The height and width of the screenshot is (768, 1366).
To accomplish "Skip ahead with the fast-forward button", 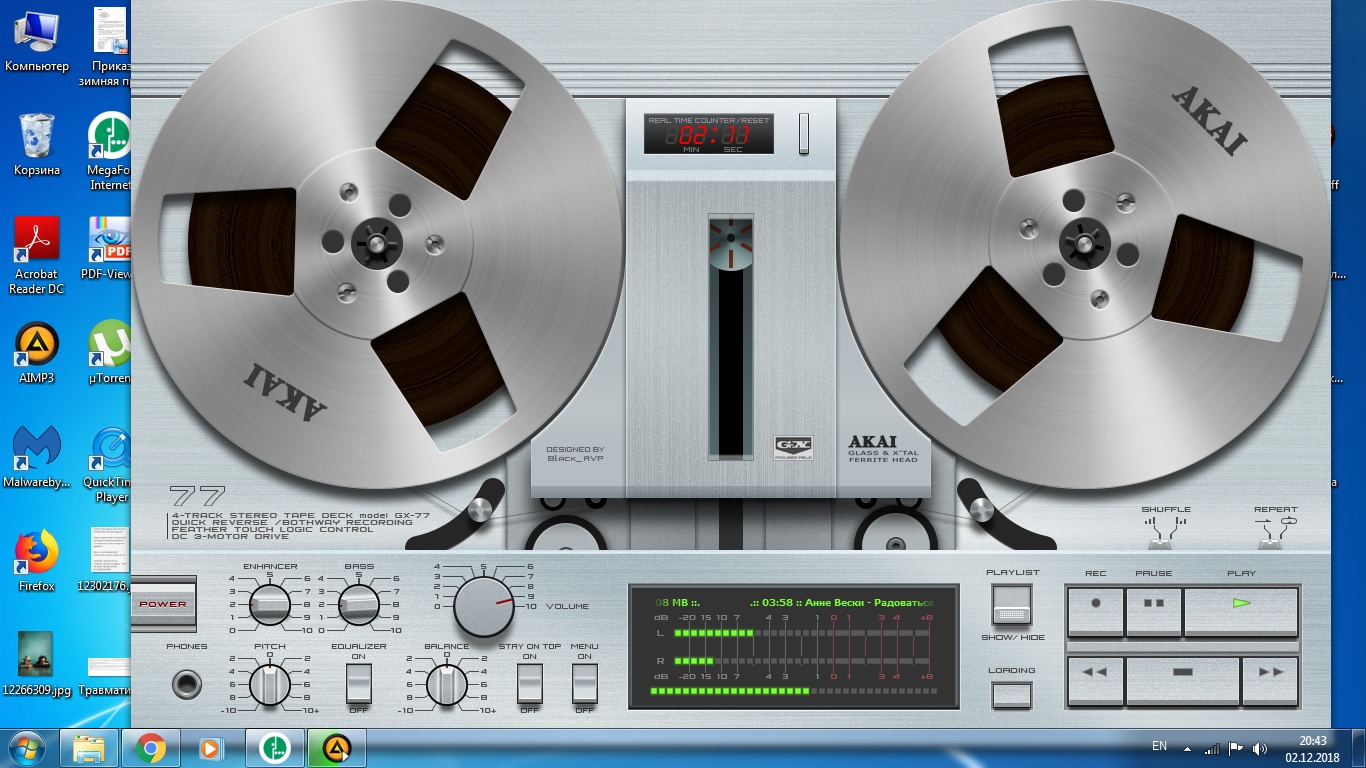I will [x=1271, y=680].
